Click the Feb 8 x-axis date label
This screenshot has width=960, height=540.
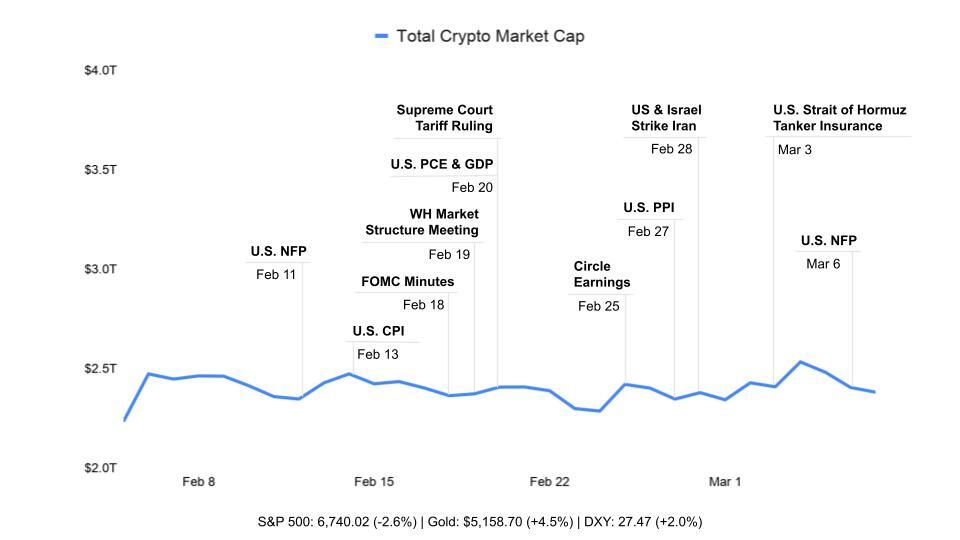[198, 482]
